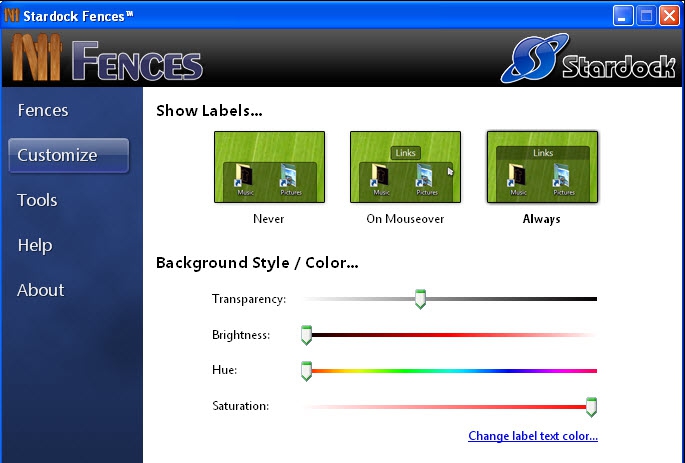Screen dimensions: 685x463
Task: Click the Hue slider handle
Action: point(306,371)
